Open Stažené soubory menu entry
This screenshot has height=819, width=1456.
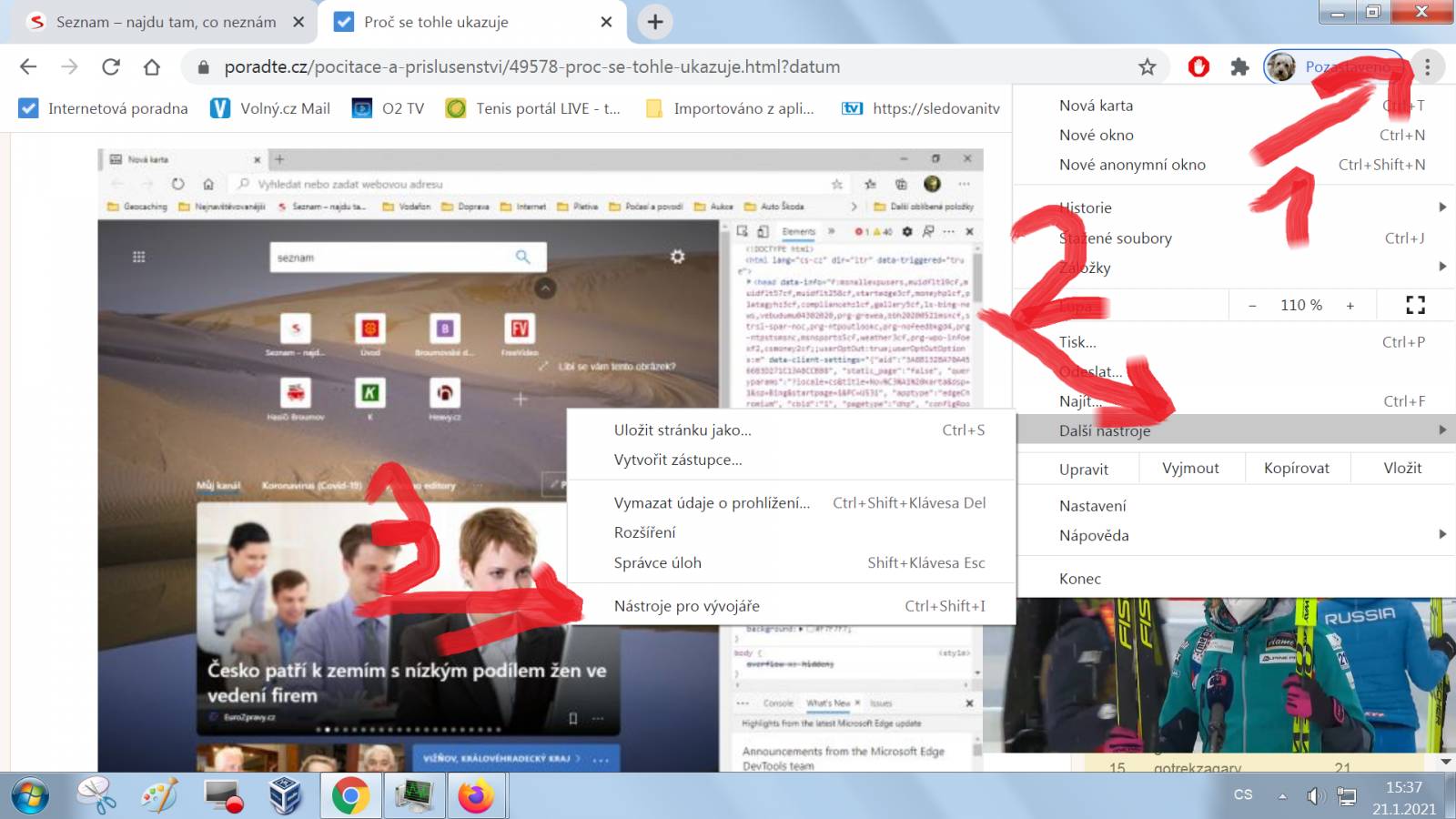pyautogui.click(x=1233, y=238)
